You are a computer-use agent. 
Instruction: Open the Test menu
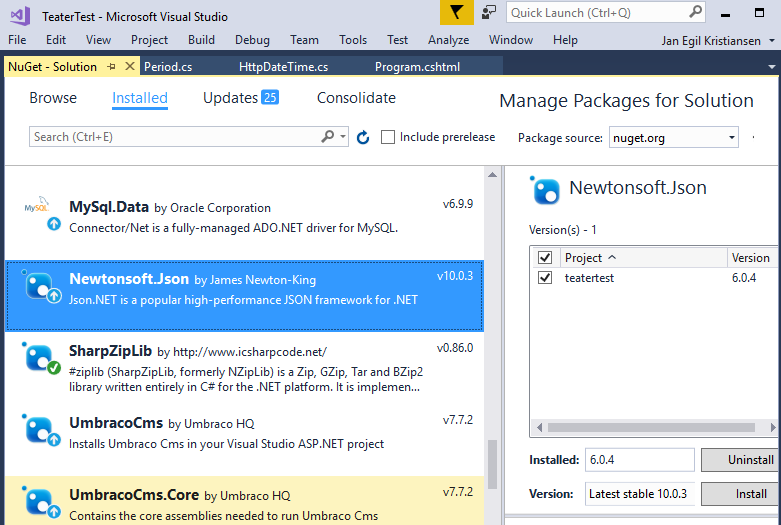[397, 40]
